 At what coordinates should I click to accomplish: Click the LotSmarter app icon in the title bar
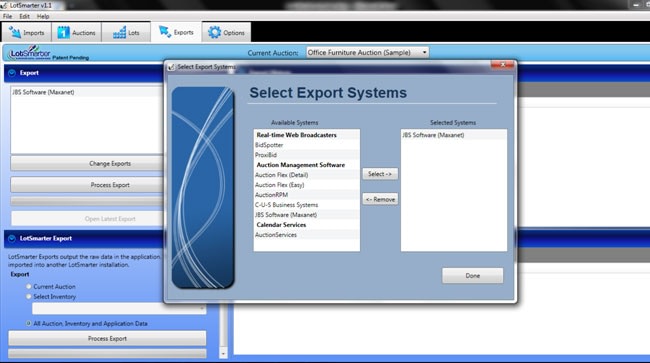(x=3, y=5)
